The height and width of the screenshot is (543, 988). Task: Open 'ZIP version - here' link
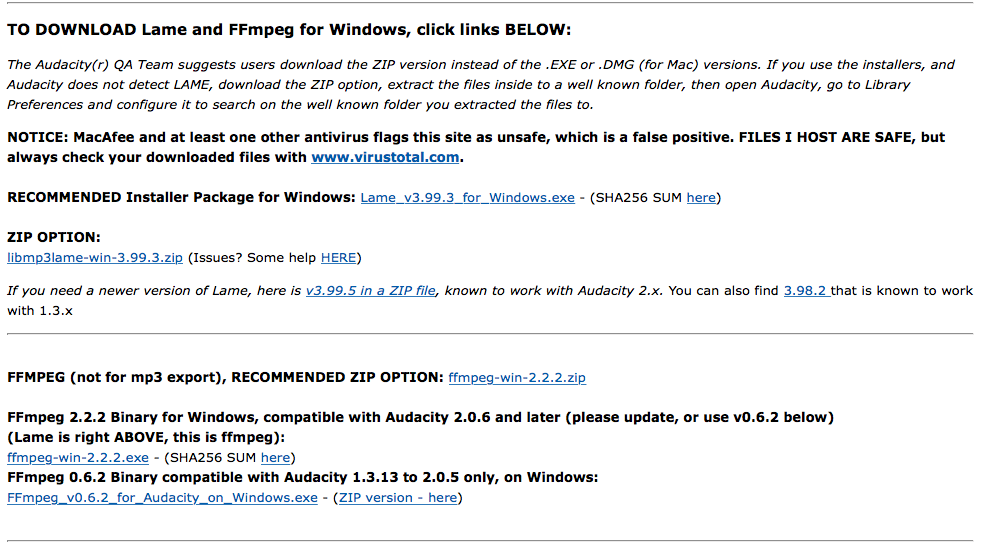tap(398, 498)
